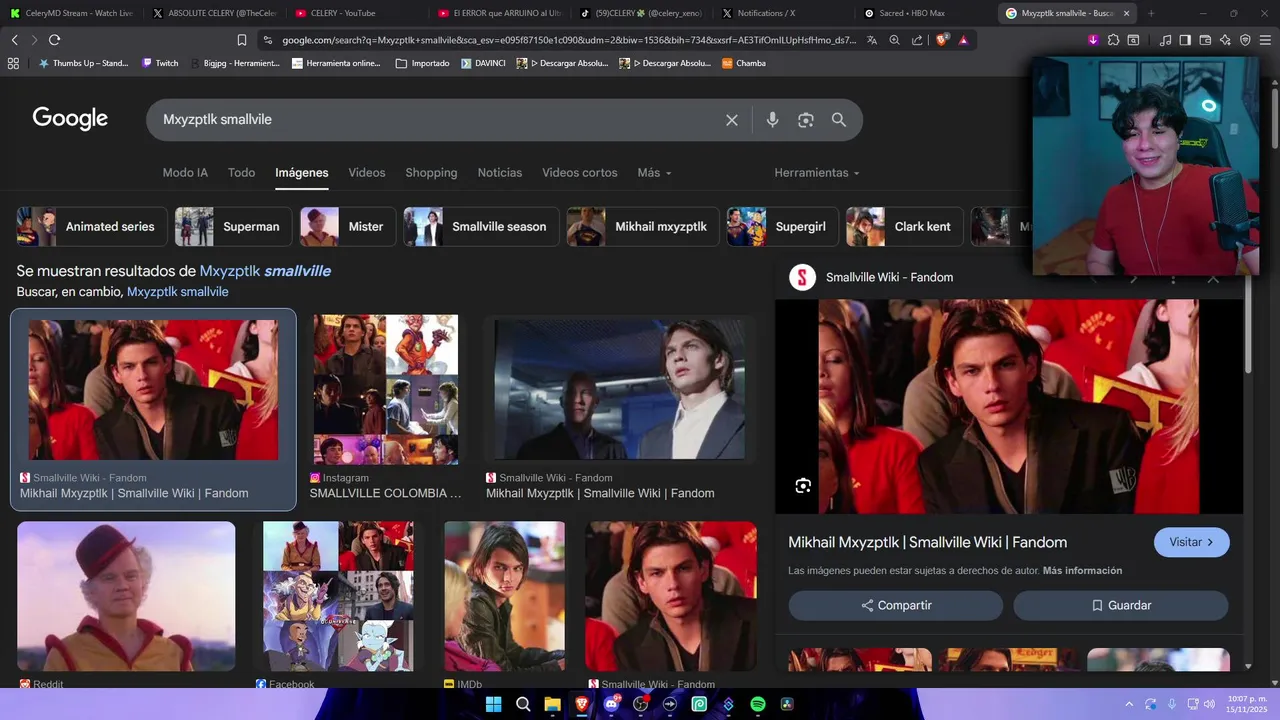Click the Guardar save button
The height and width of the screenshot is (720, 1280).
tap(1121, 605)
